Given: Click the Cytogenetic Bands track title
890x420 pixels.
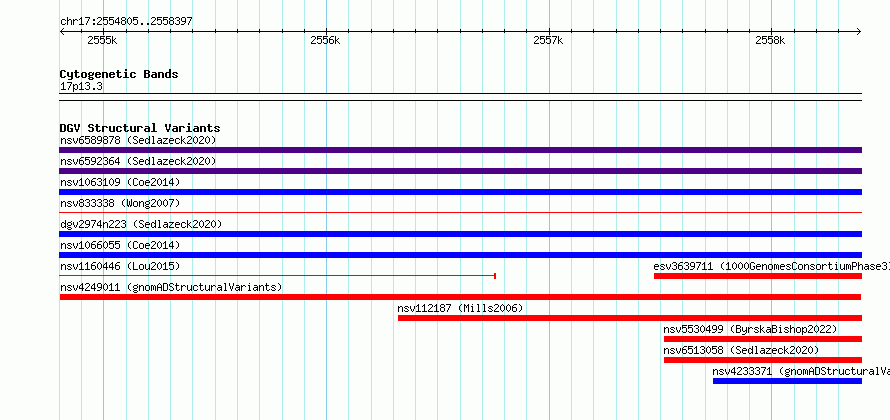Looking at the screenshot, I should coord(119,74).
